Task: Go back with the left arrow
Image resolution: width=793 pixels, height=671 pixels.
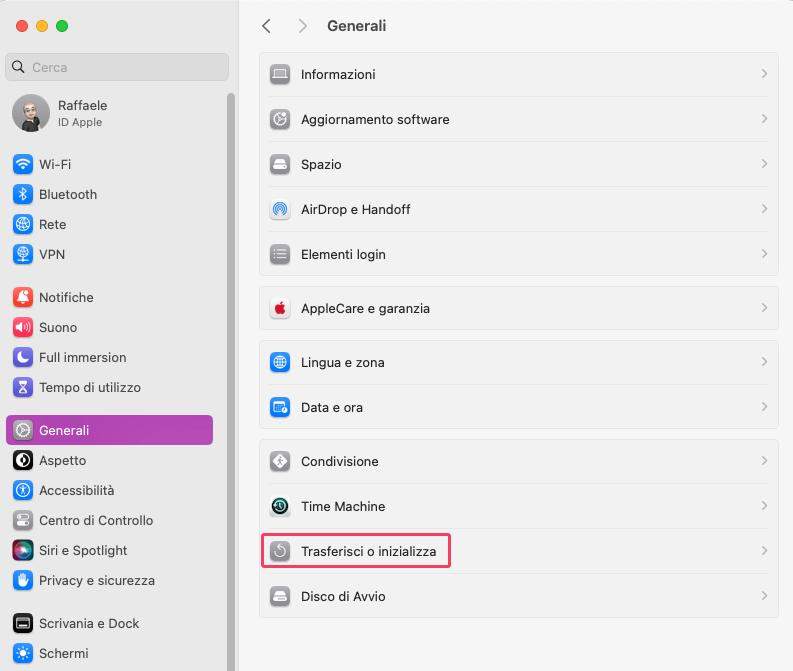Action: pos(267,26)
